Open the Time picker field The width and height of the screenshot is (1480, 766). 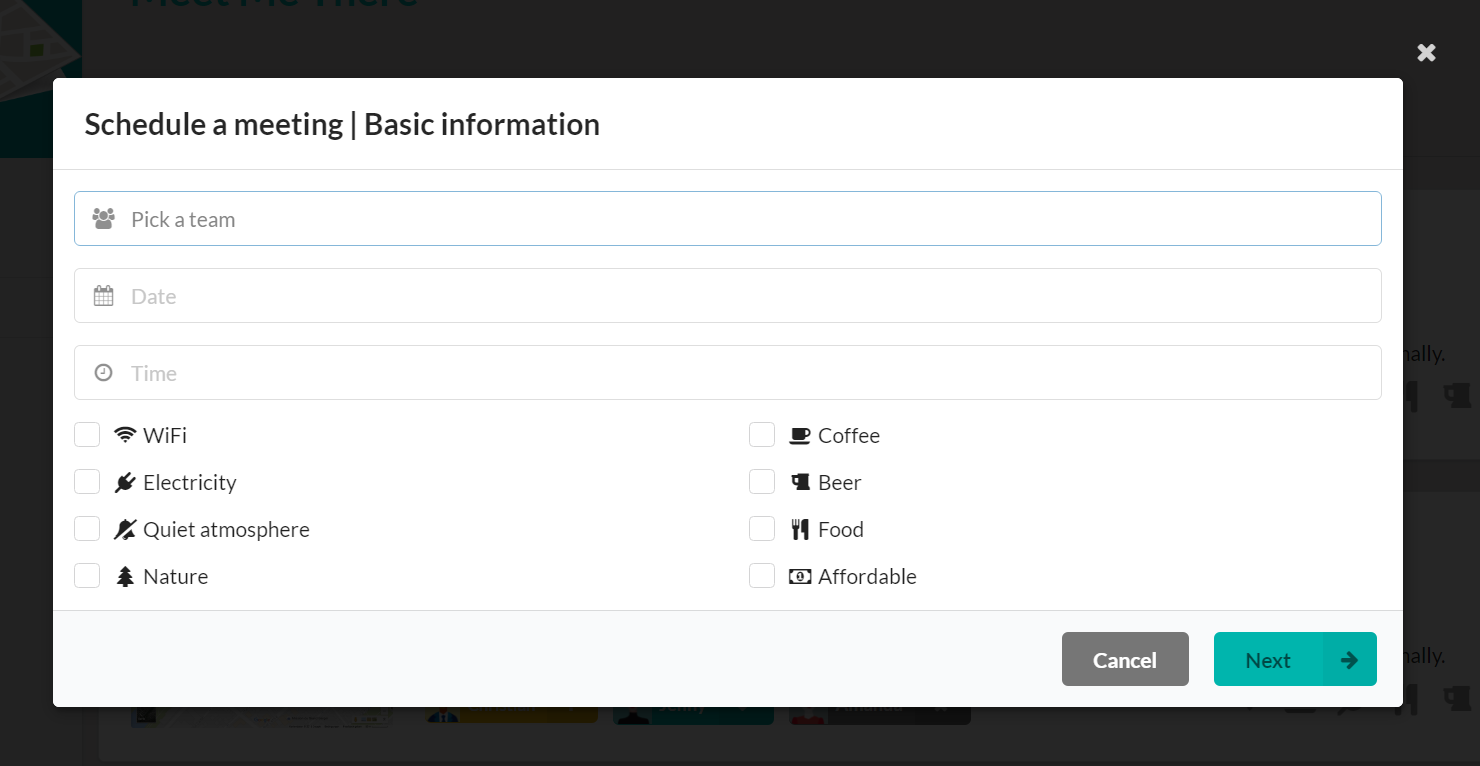pos(728,372)
